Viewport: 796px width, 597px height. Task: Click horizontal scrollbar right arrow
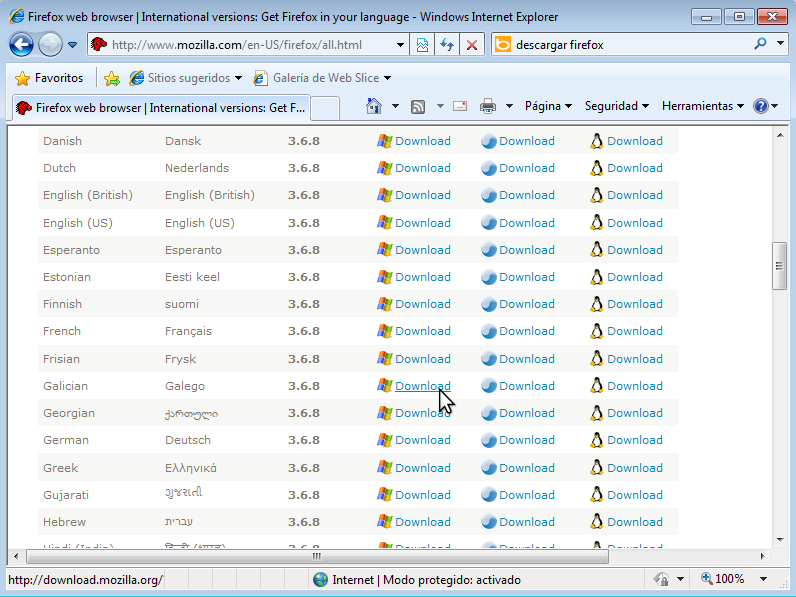762,556
